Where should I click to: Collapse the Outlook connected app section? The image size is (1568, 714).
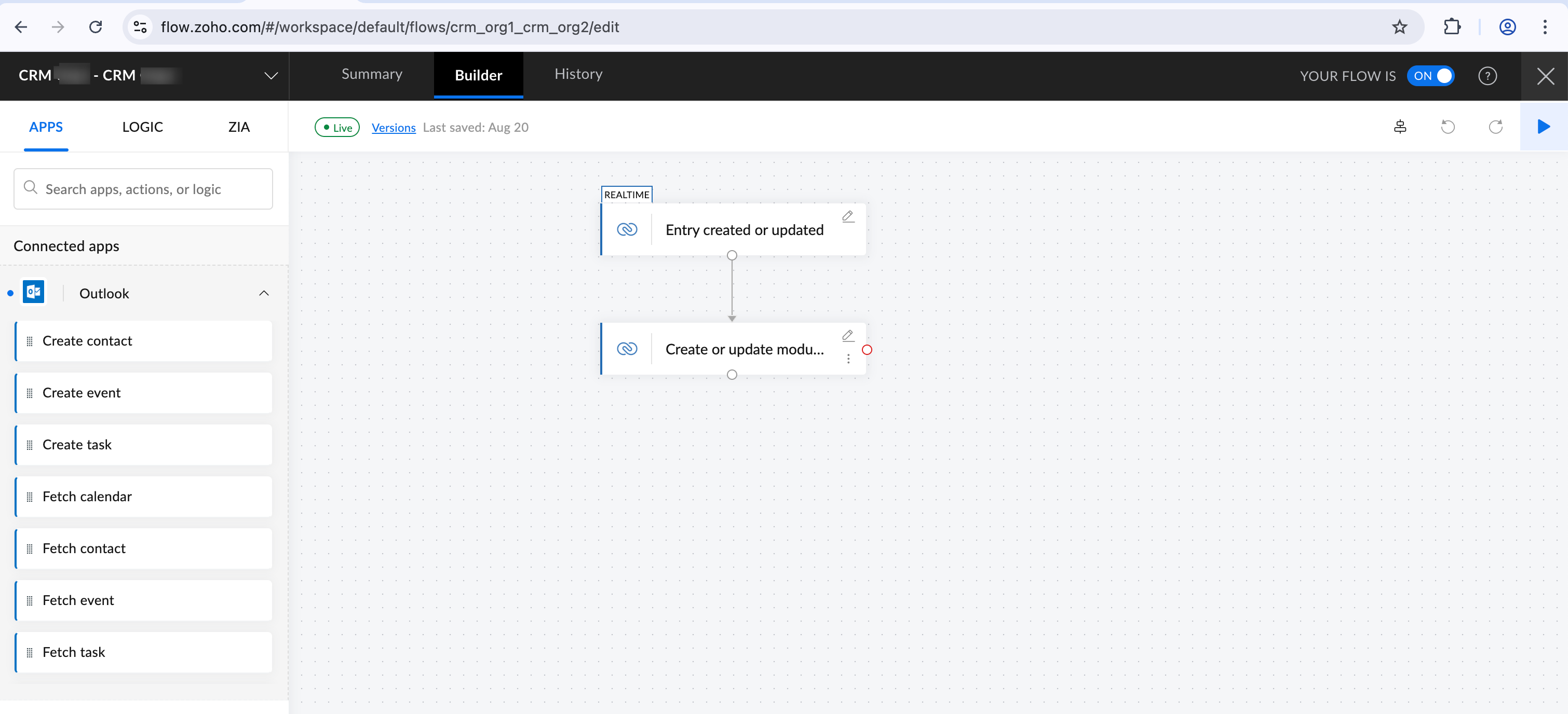pyautogui.click(x=264, y=293)
